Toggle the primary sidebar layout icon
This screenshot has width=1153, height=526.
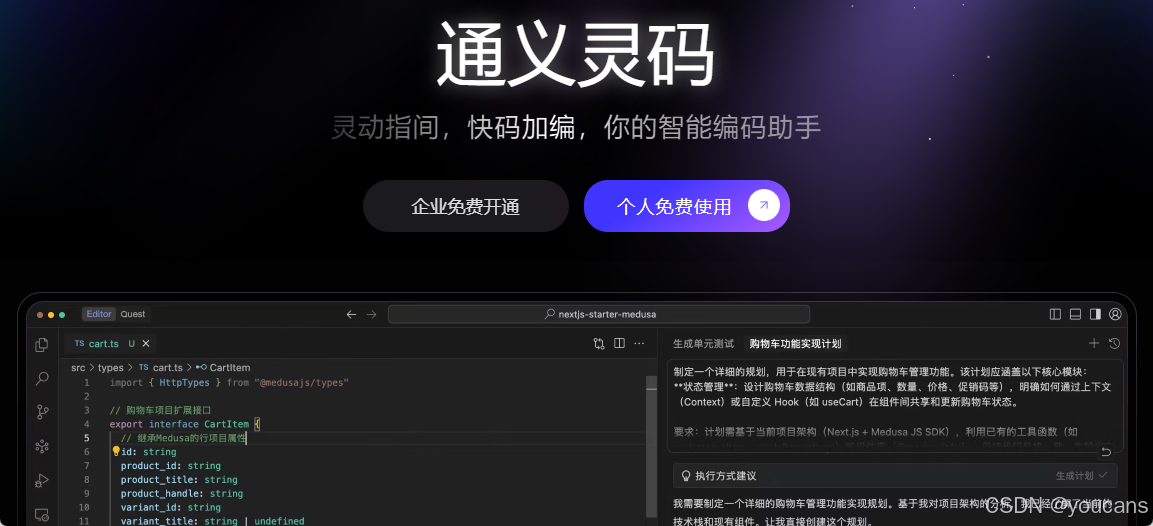pyautogui.click(x=1055, y=314)
